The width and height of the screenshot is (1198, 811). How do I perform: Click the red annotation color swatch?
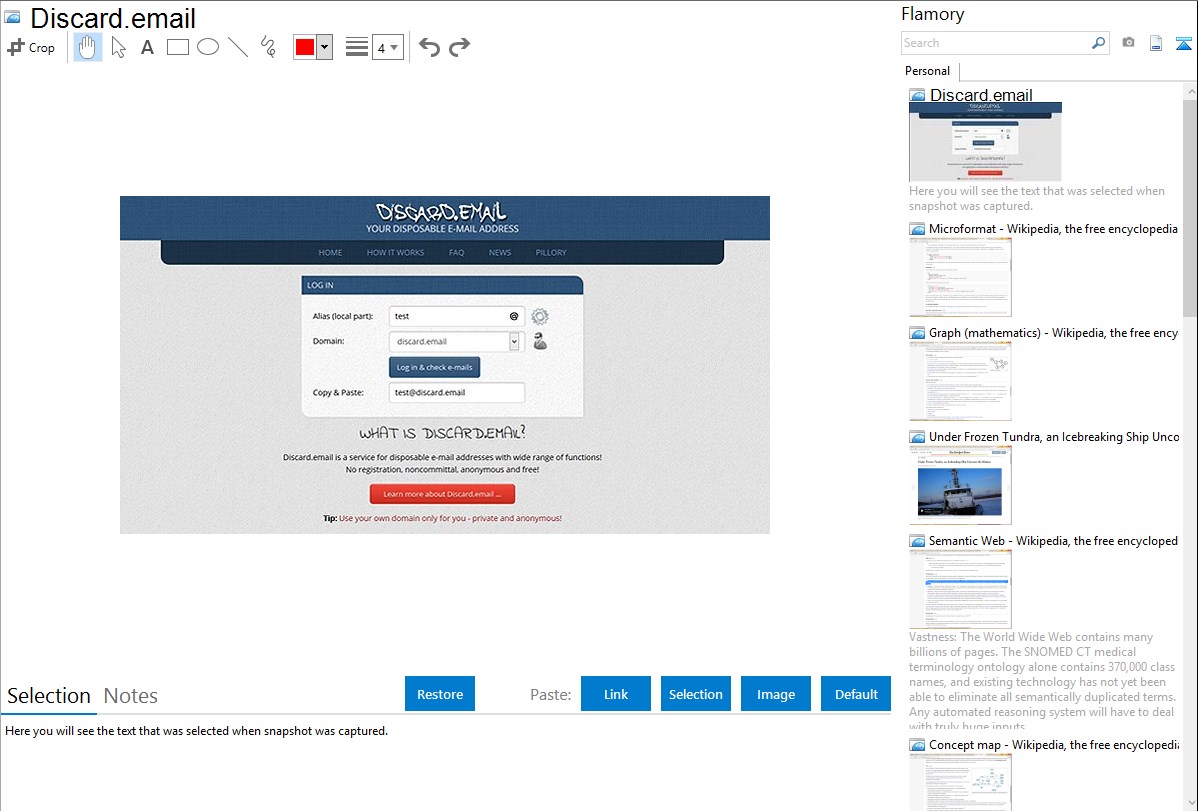(x=305, y=47)
